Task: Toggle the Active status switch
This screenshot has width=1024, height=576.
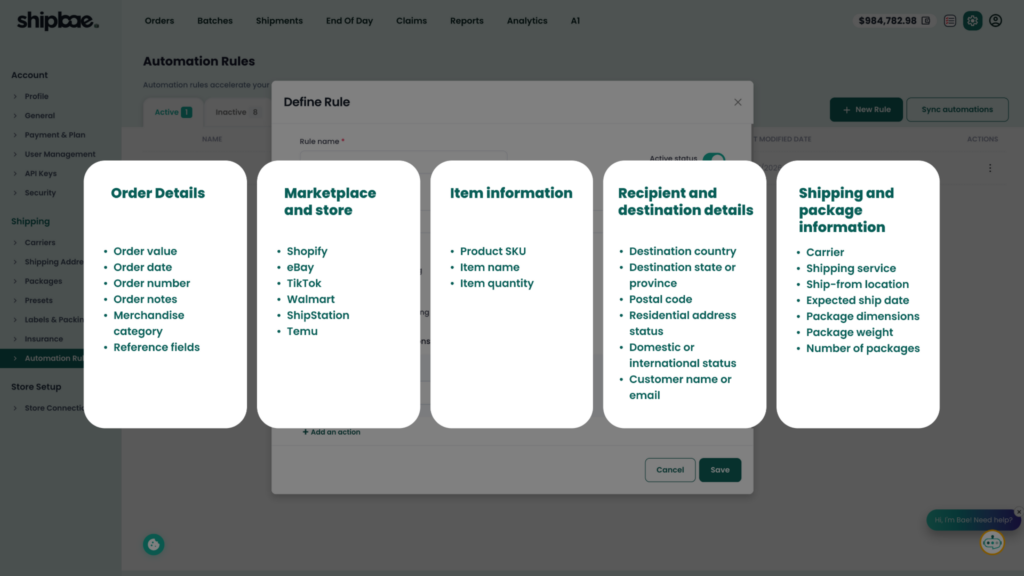Action: (x=714, y=157)
